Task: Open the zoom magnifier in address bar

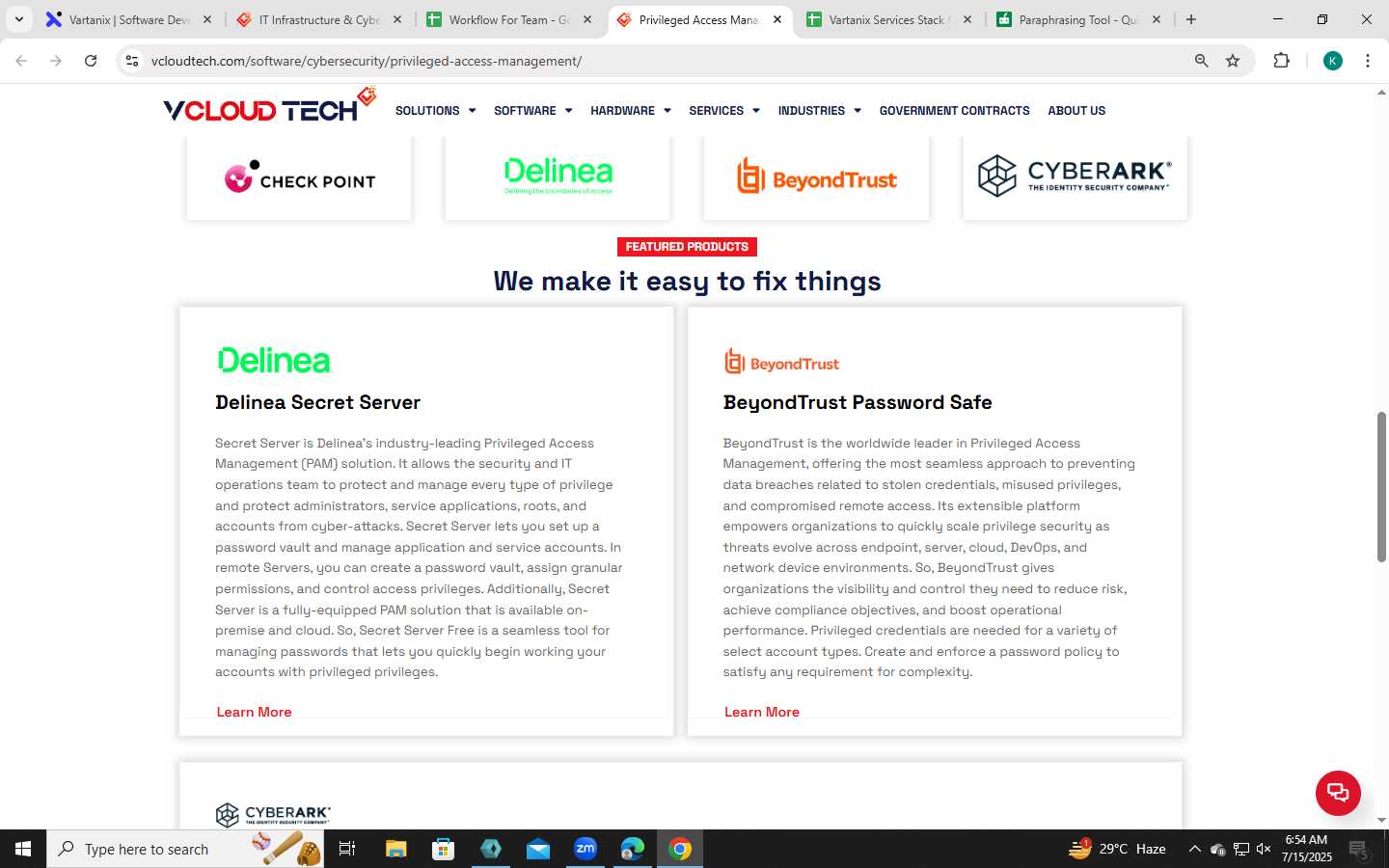Action: 1201,61
